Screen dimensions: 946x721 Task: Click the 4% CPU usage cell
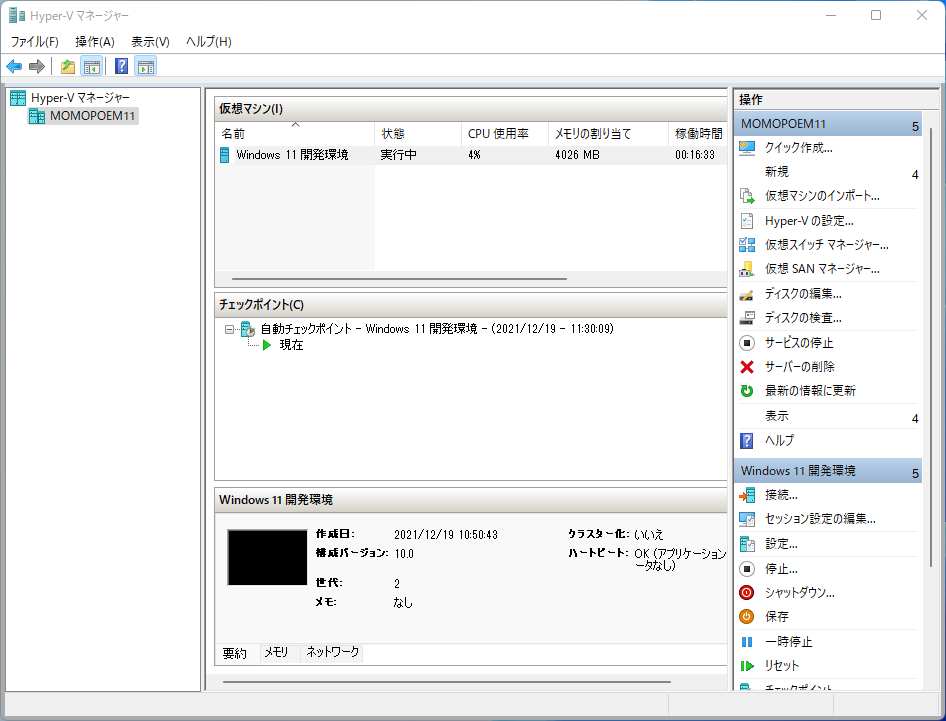pyautogui.click(x=474, y=155)
